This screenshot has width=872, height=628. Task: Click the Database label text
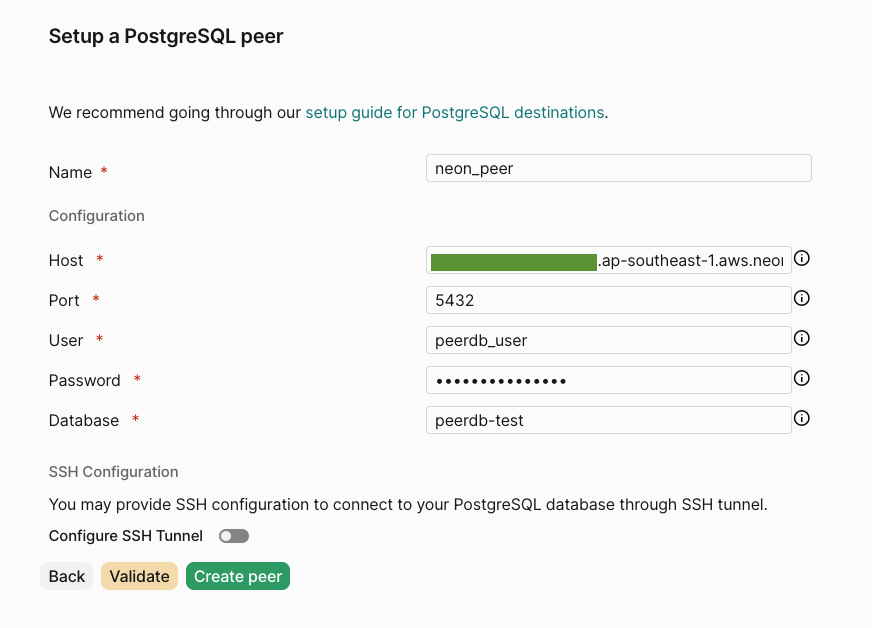[83, 421]
